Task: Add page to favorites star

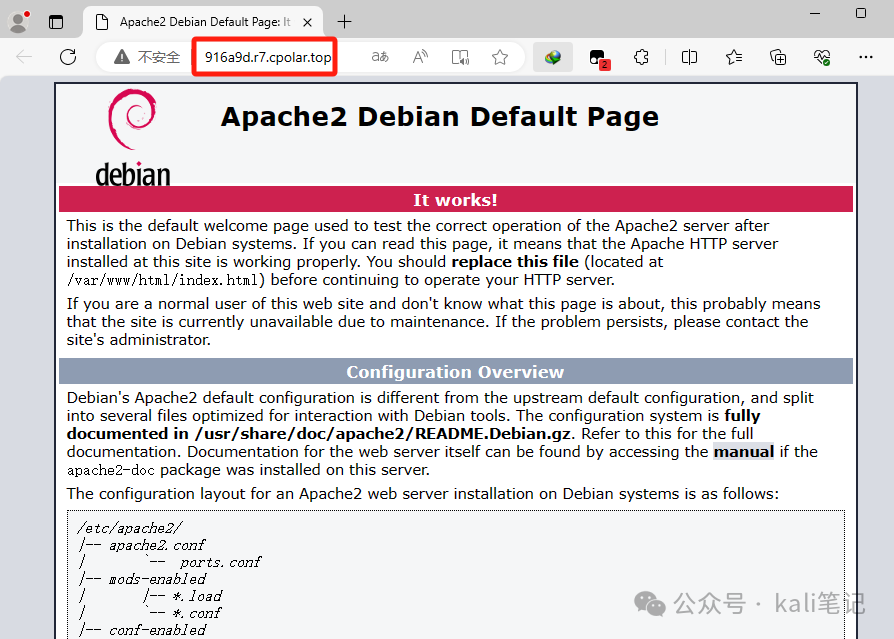Action: tap(500, 57)
